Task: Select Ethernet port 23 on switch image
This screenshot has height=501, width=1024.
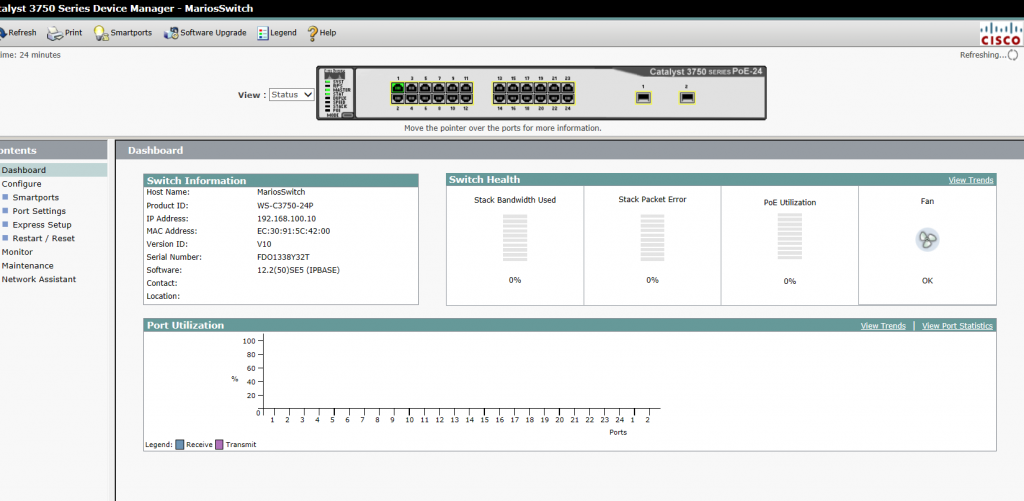Action: (x=568, y=88)
